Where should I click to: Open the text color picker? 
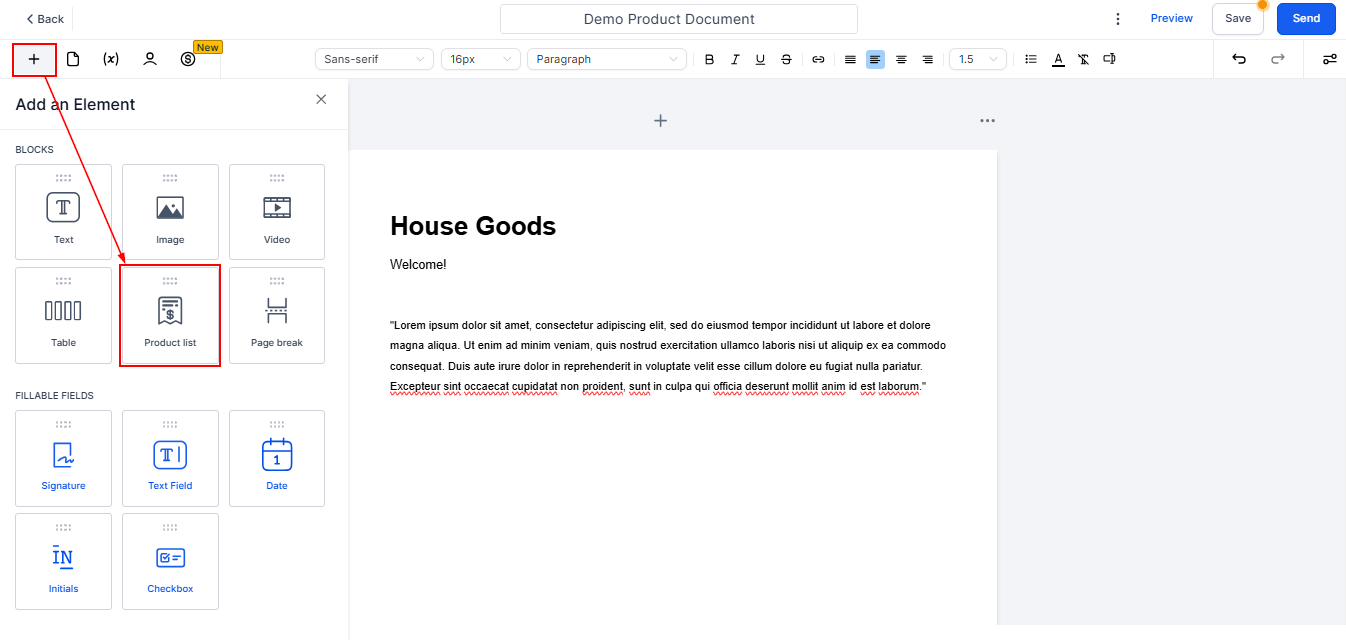tap(1058, 59)
